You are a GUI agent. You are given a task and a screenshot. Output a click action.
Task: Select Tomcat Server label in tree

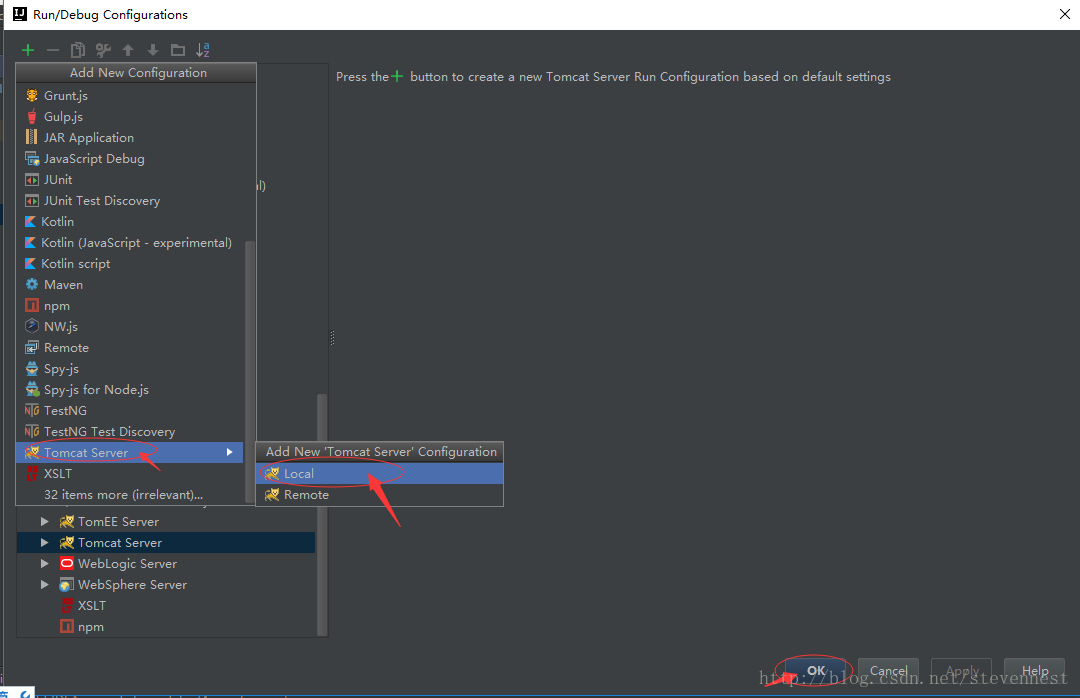[120, 542]
